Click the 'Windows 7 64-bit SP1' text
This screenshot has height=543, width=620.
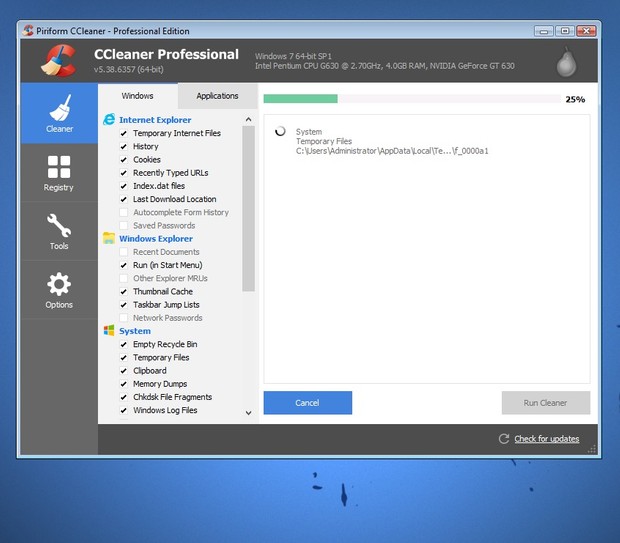(293, 56)
